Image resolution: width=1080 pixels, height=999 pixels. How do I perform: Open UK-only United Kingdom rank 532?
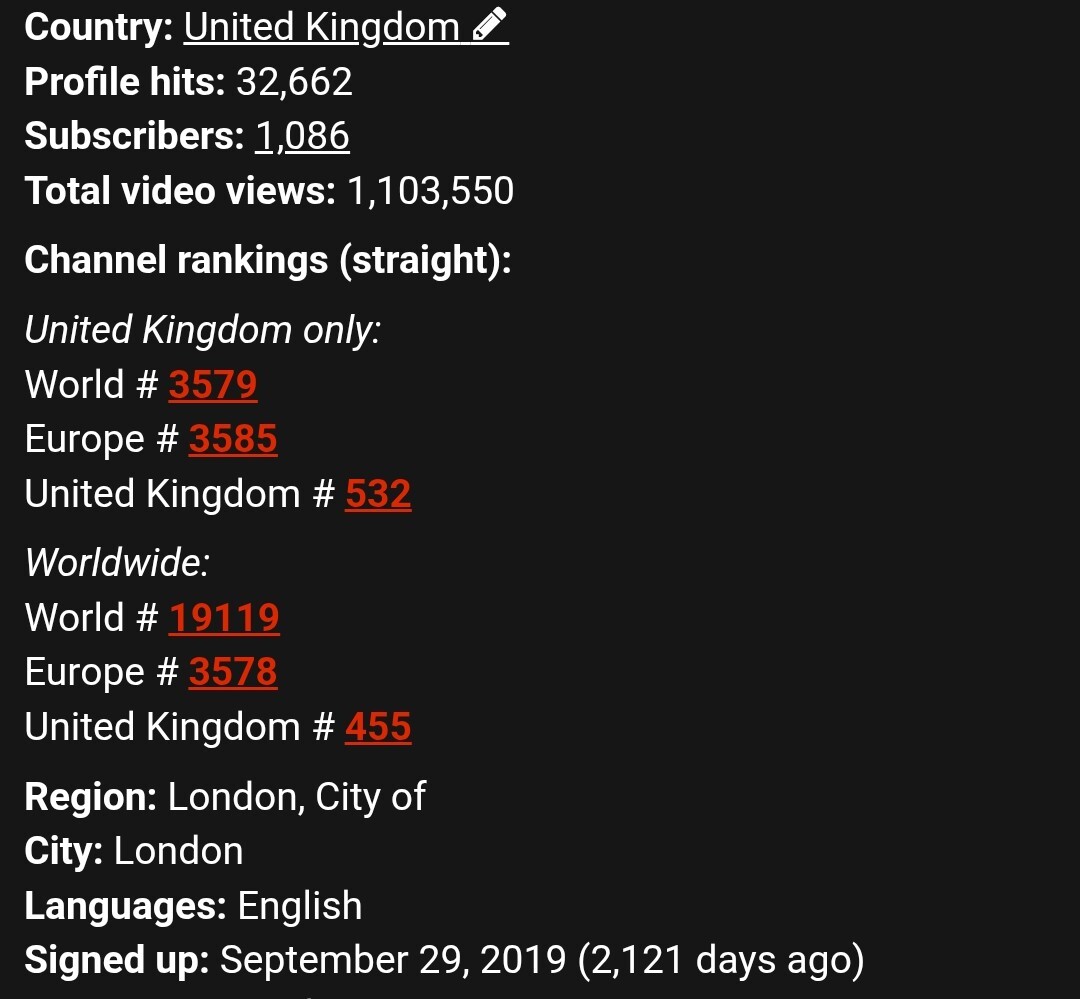click(x=378, y=494)
